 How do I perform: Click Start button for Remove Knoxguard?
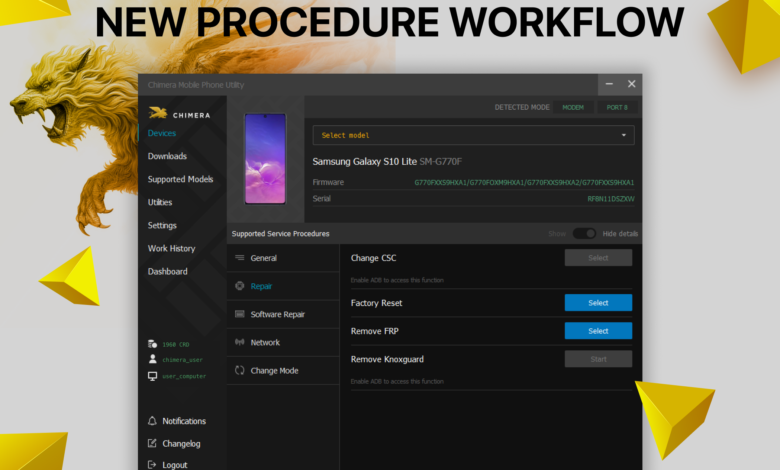click(598, 359)
